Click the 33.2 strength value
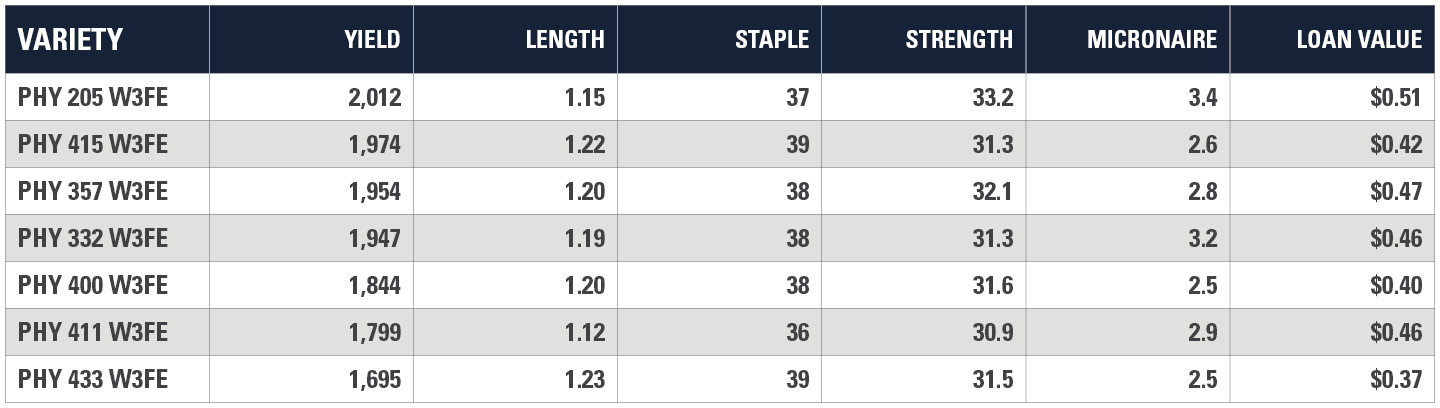 992,97
